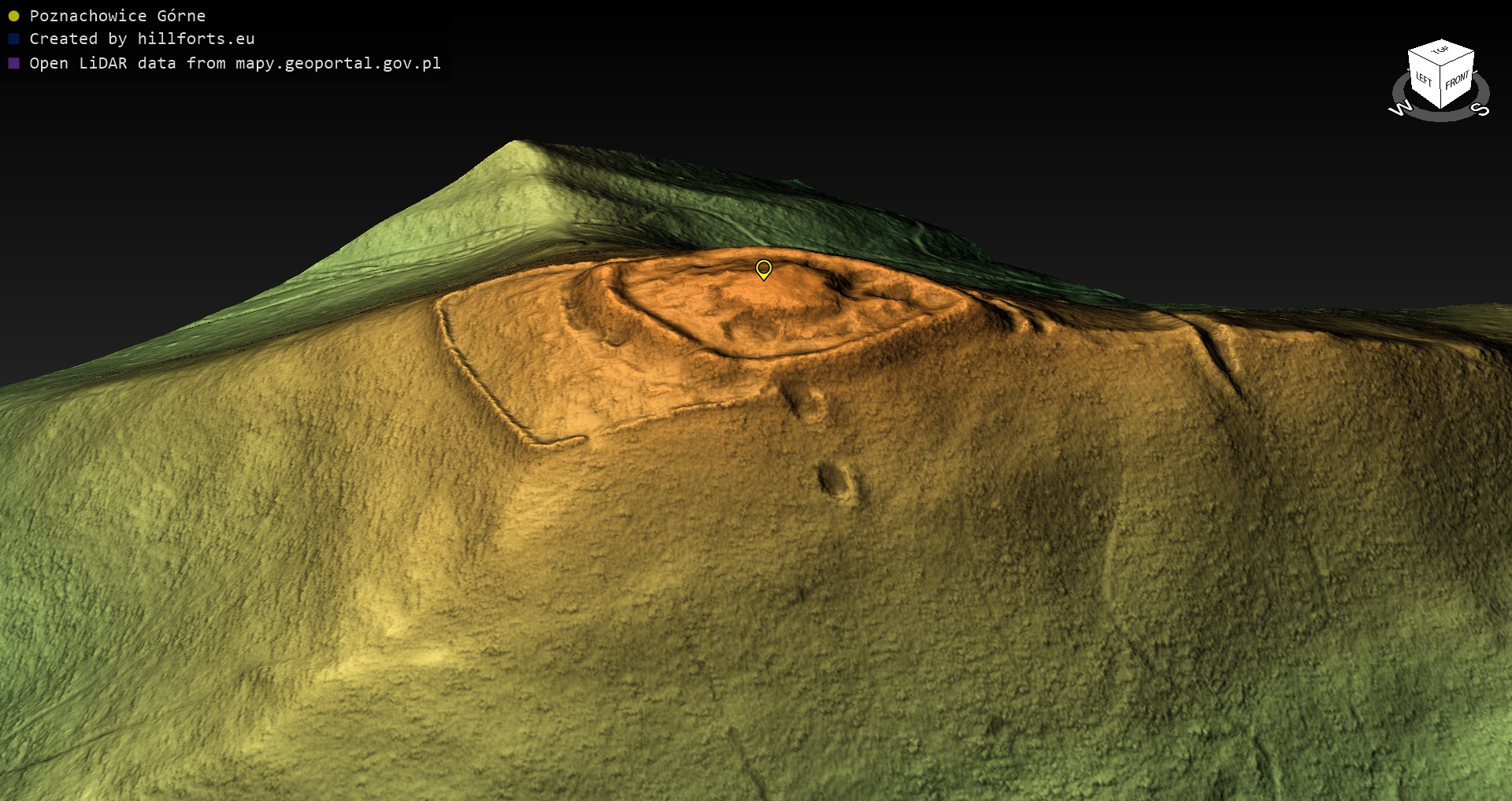Select the Poznachowice Górne legend label
This screenshot has height=801, width=1512.
pos(117,16)
